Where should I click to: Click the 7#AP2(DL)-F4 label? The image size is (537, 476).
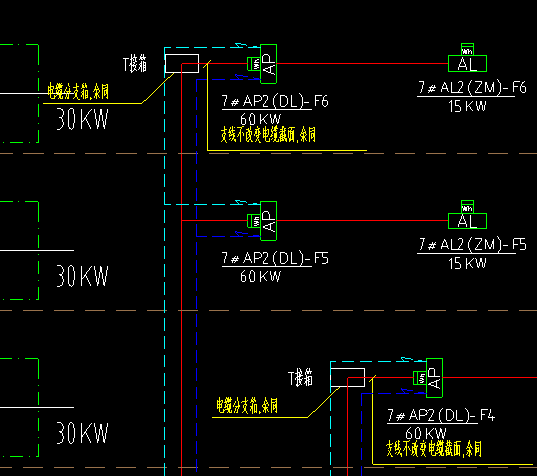coord(441,415)
